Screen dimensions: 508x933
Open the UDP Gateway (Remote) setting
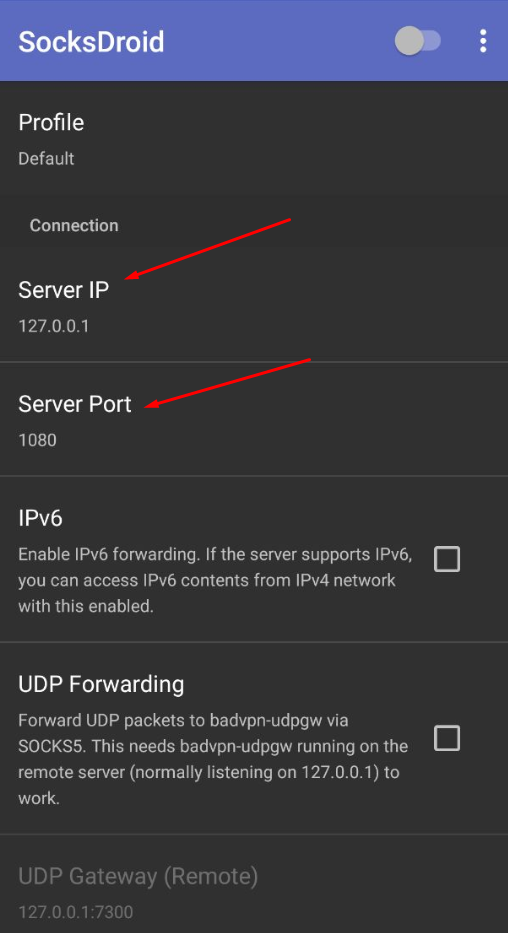coord(254,884)
